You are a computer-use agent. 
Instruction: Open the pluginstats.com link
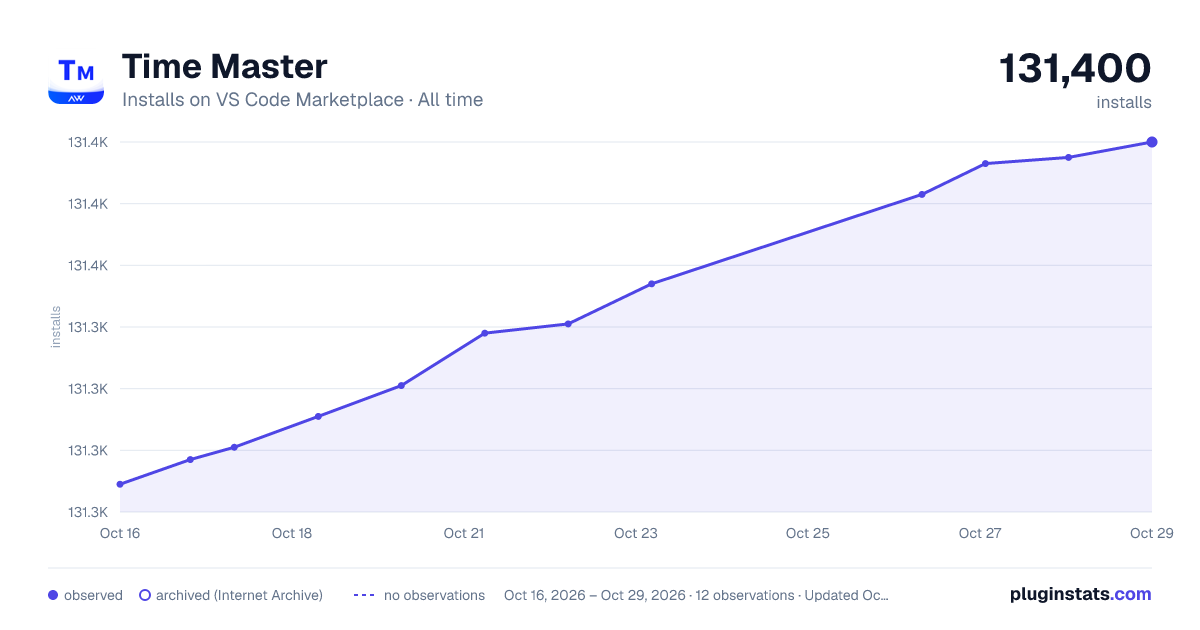click(x=1080, y=594)
